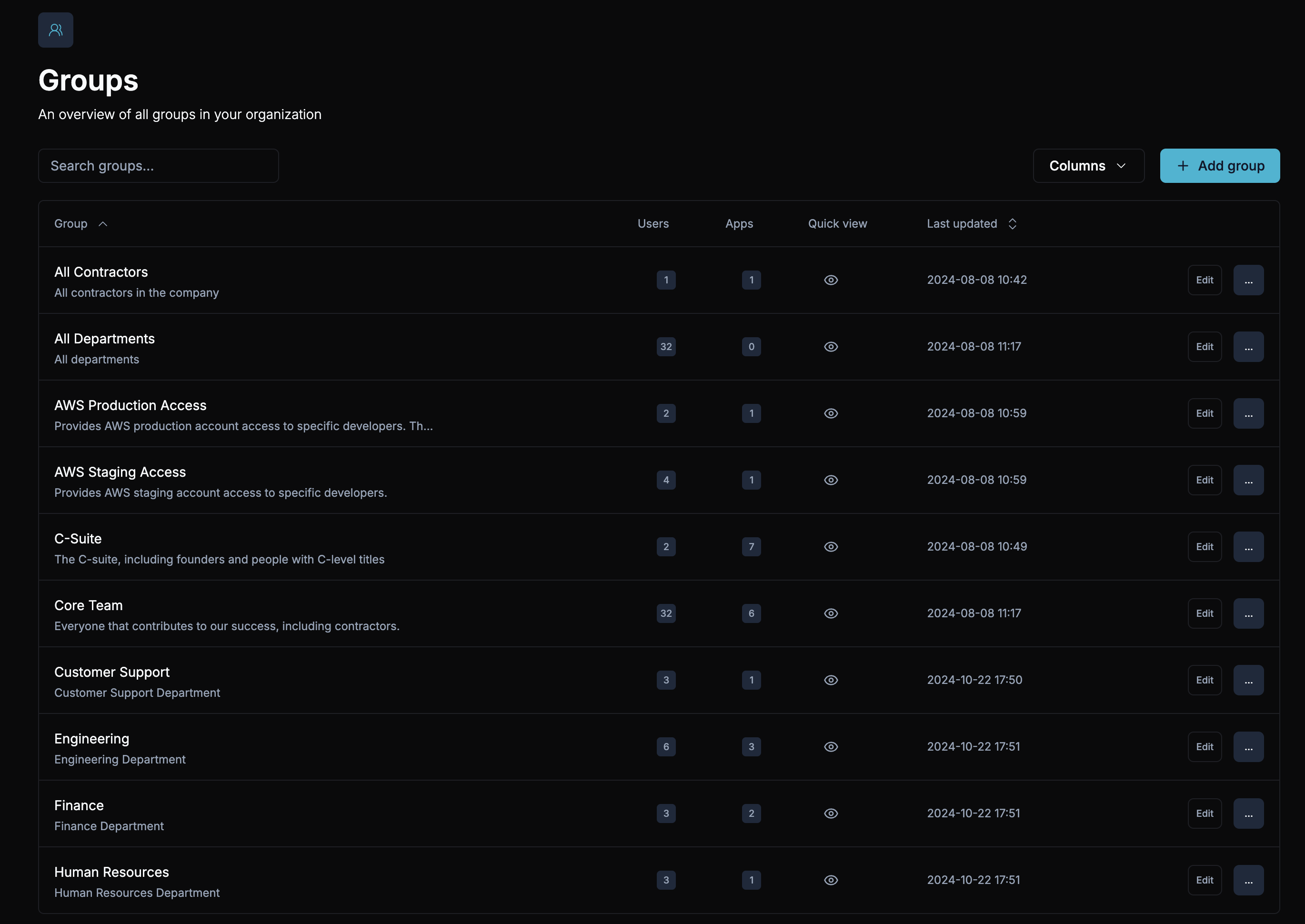Image resolution: width=1305 pixels, height=924 pixels.
Task: Open quick view for Human Resources
Action: pos(831,880)
